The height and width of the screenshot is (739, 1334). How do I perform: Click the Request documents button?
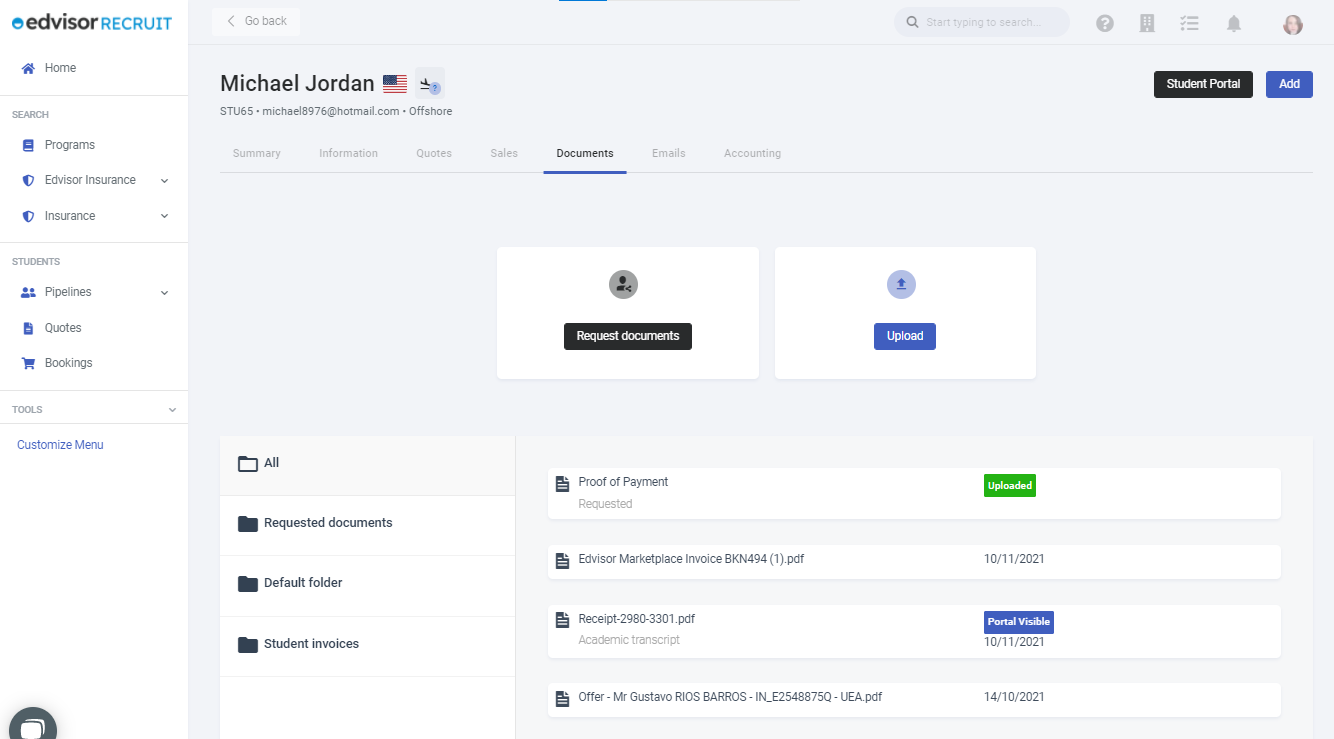628,336
